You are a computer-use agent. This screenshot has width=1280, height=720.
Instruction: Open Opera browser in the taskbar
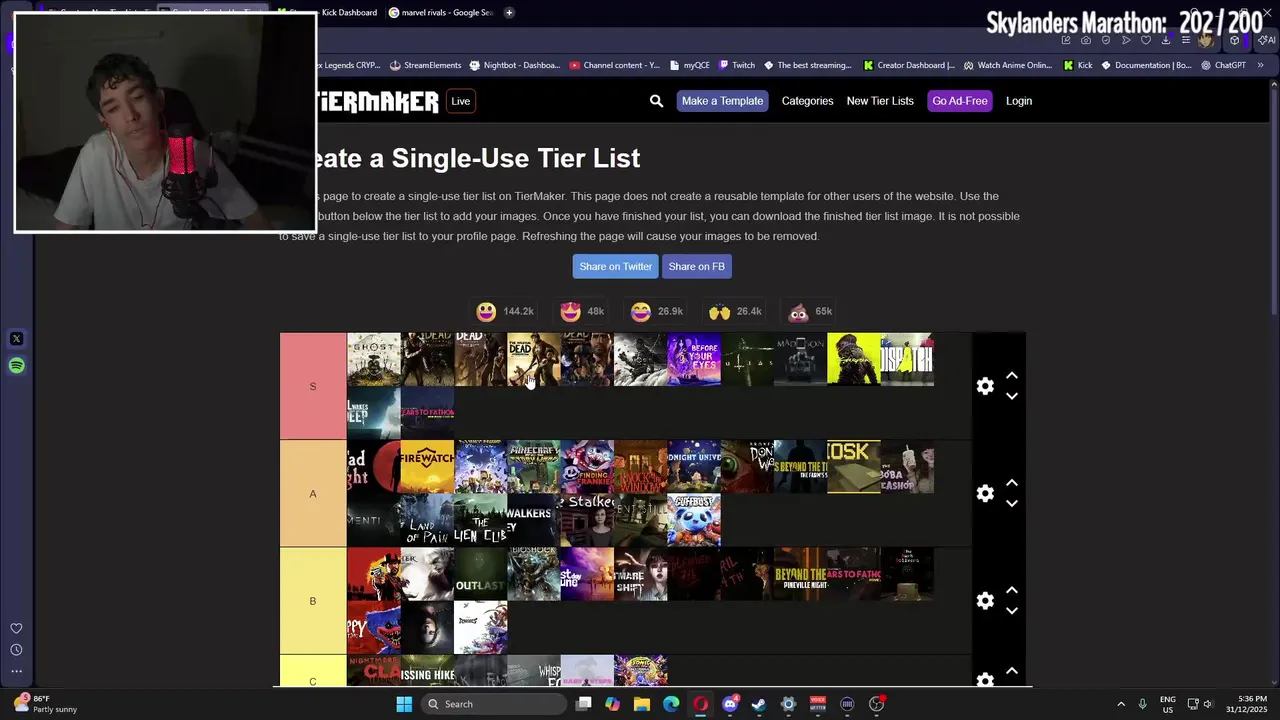coord(700,704)
